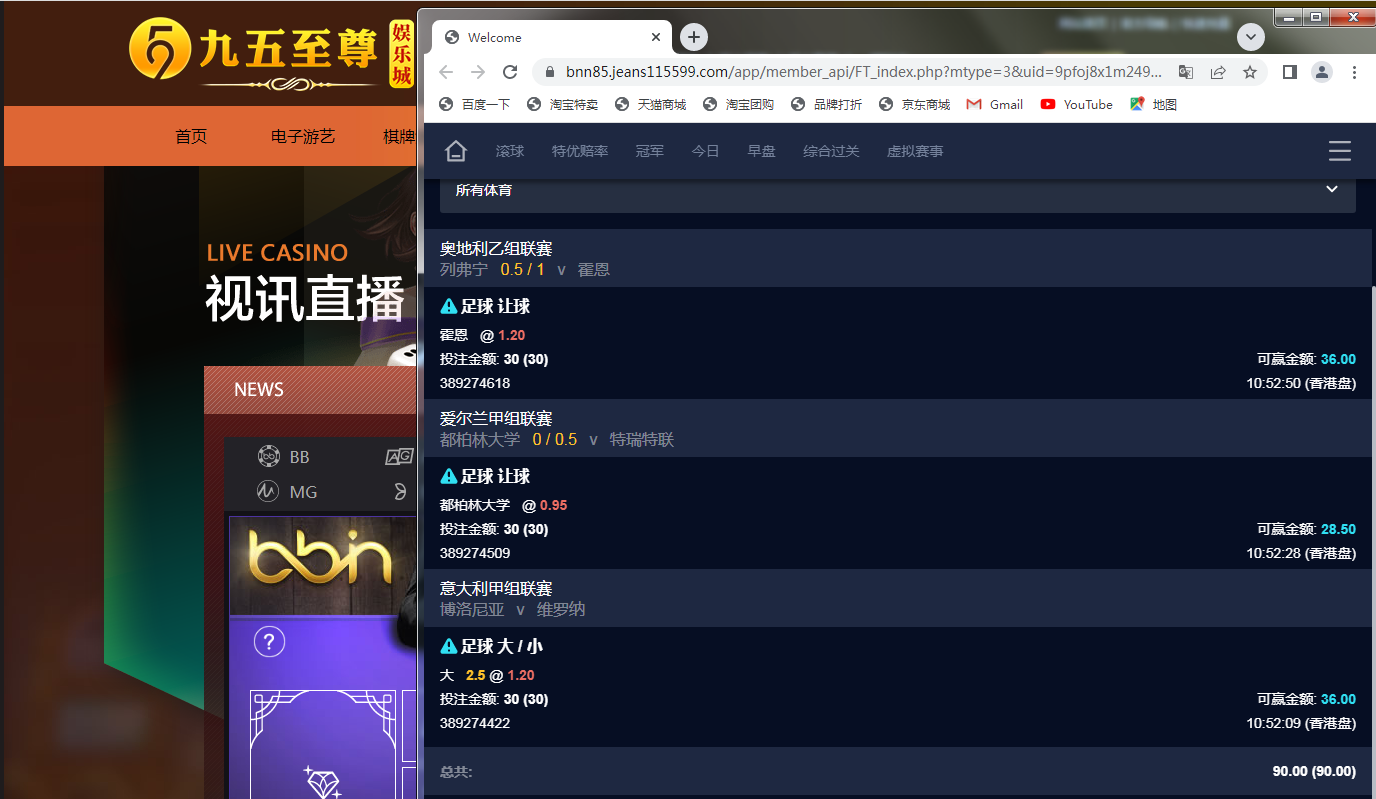The height and width of the screenshot is (799, 1376).
Task: Click the Translate this page icon
Action: pos(1186,72)
